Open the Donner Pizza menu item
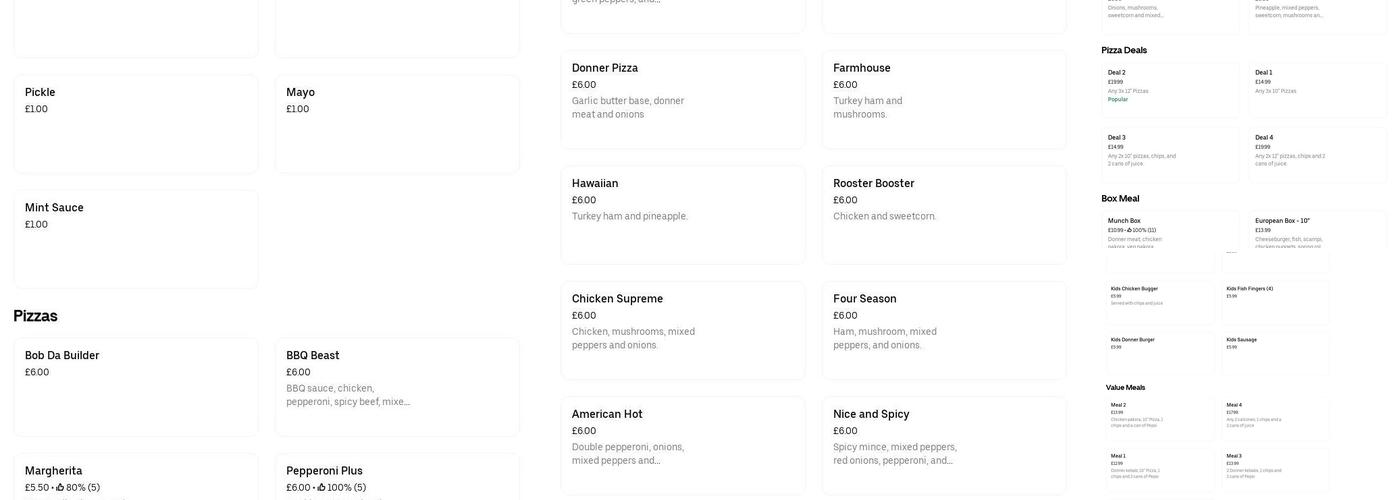Screen dimensions: 1400x500 point(682,99)
